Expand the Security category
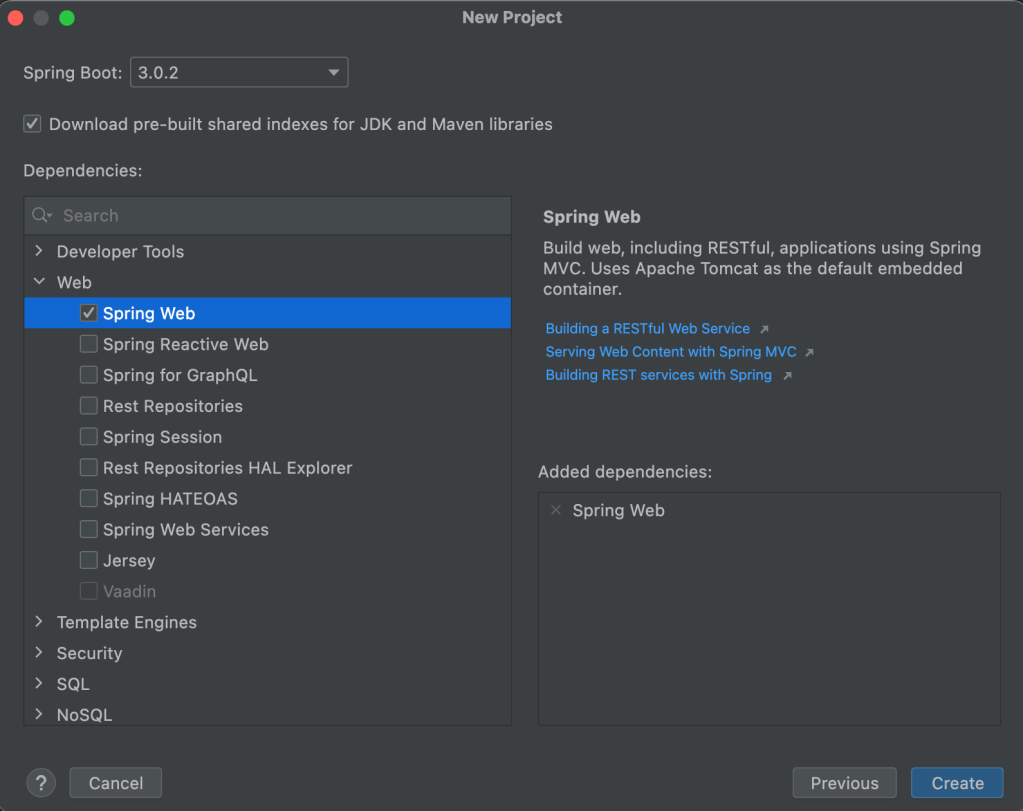Image resolution: width=1023 pixels, height=811 pixels. click(39, 652)
